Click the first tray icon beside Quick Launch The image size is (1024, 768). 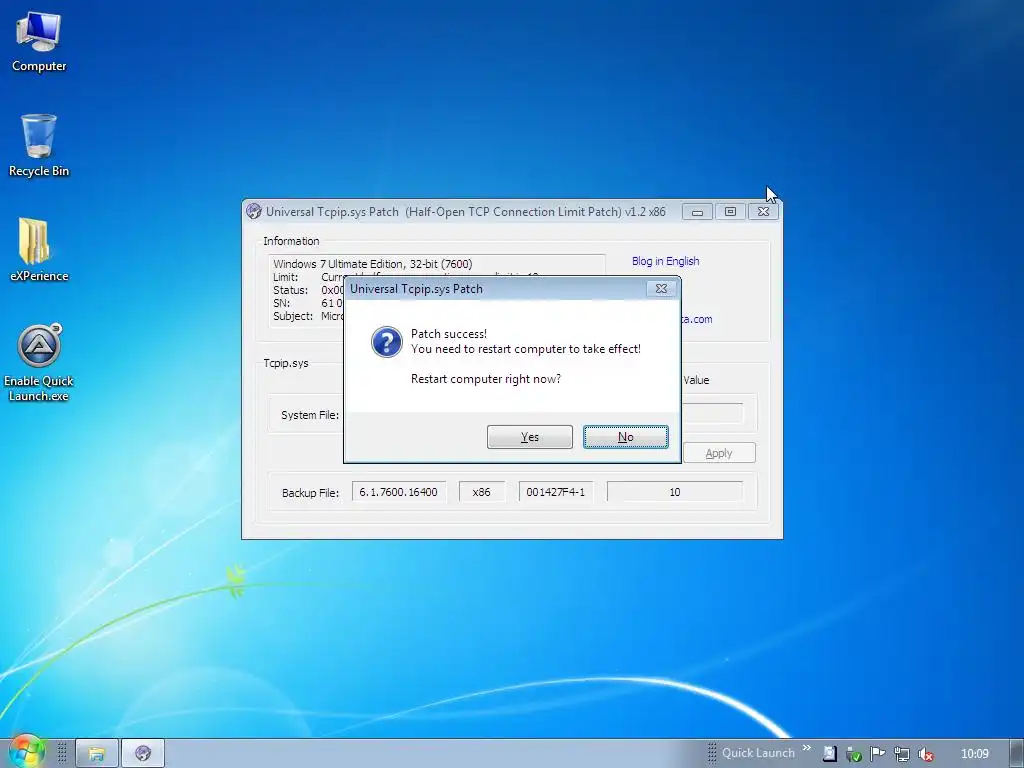(829, 754)
